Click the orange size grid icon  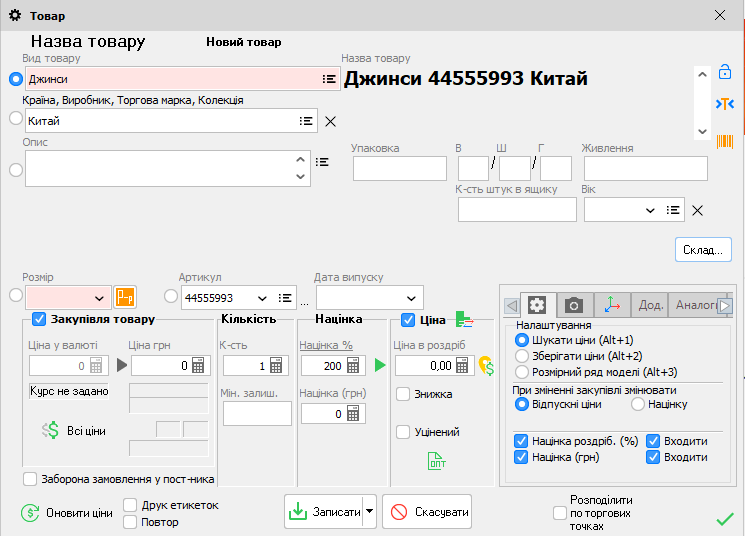[125, 297]
